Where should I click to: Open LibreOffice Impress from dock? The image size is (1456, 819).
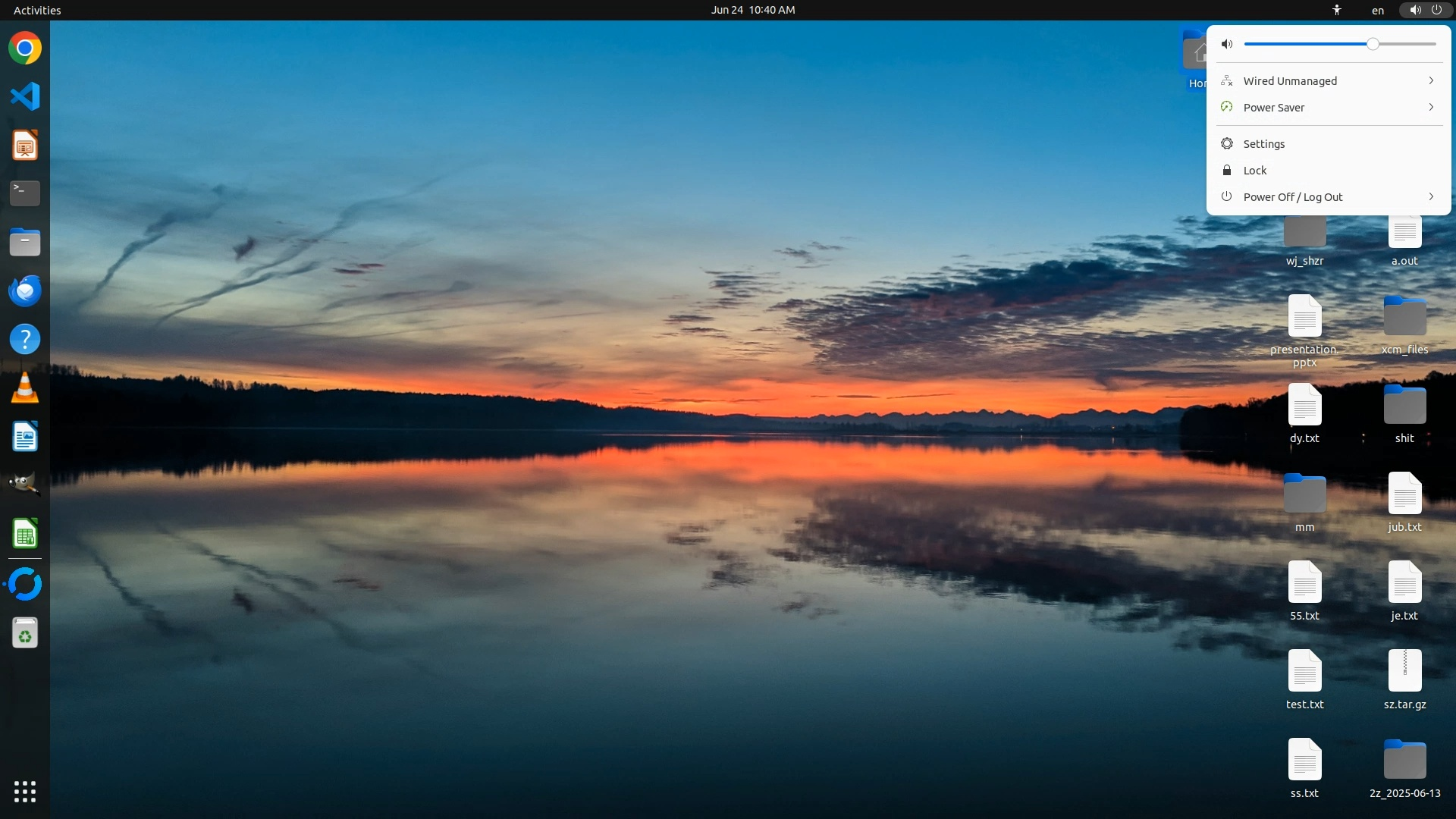tap(25, 145)
